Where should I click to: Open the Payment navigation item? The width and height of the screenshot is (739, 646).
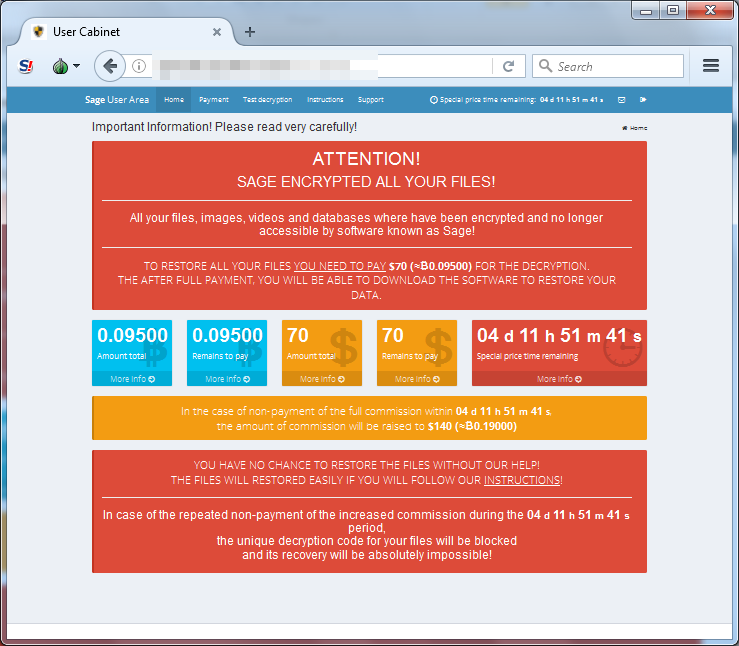[214, 100]
